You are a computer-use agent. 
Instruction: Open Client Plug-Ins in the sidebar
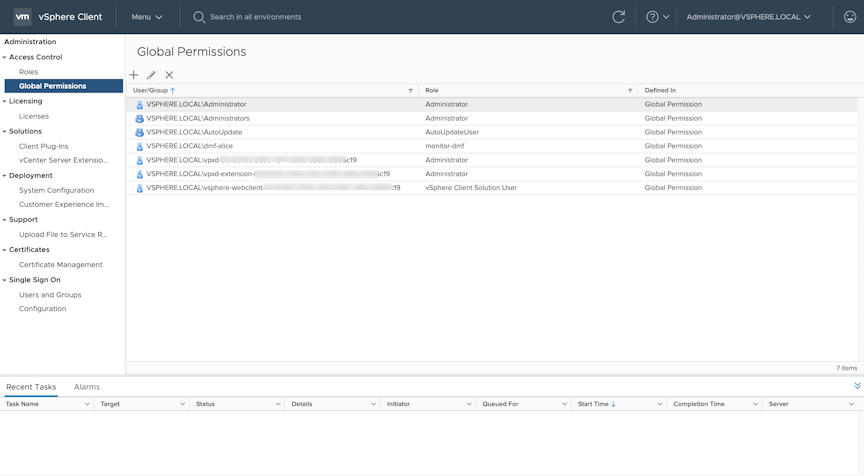pos(44,147)
